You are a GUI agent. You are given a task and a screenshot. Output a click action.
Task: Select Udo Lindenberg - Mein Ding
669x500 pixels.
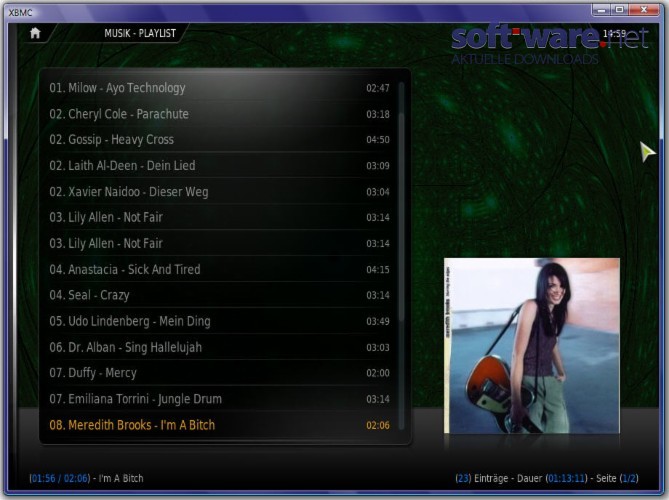point(219,321)
